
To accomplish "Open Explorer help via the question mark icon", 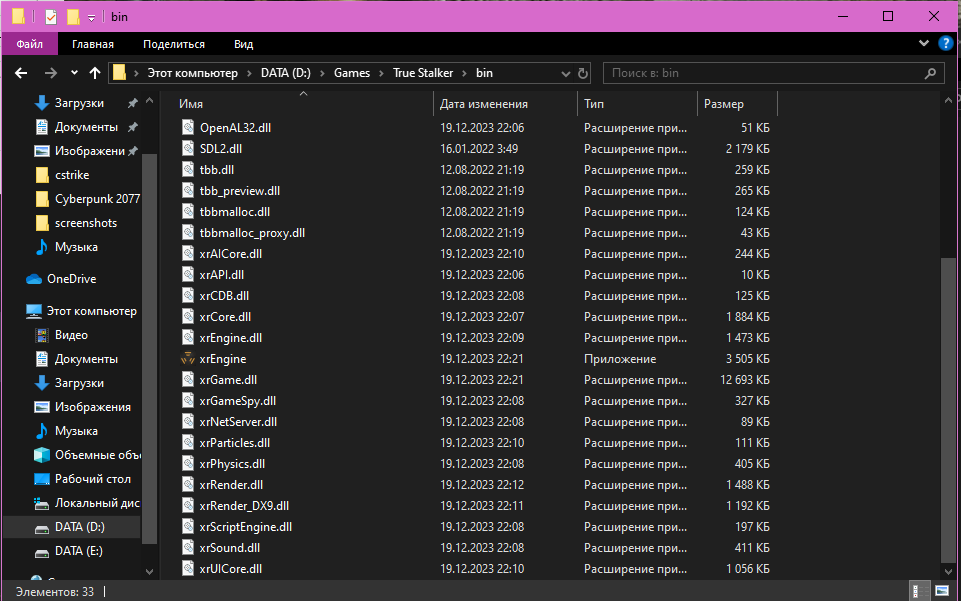I will click(945, 43).
